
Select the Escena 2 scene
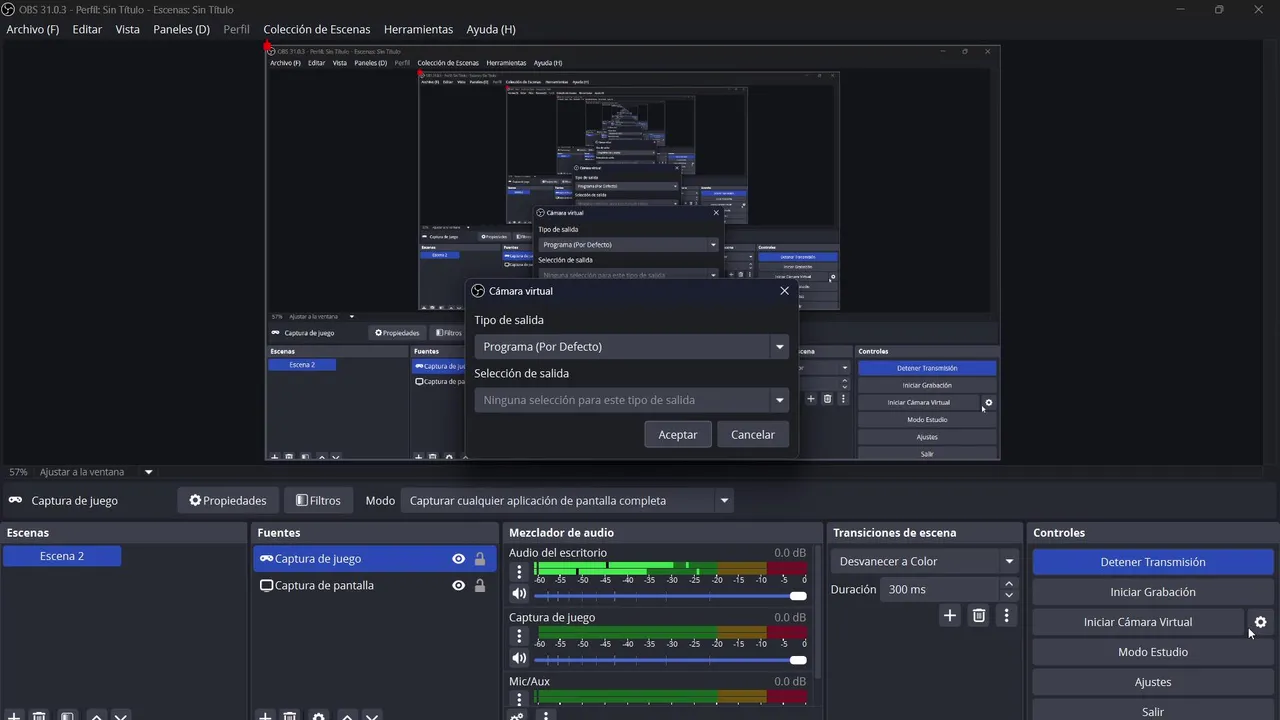(62, 556)
